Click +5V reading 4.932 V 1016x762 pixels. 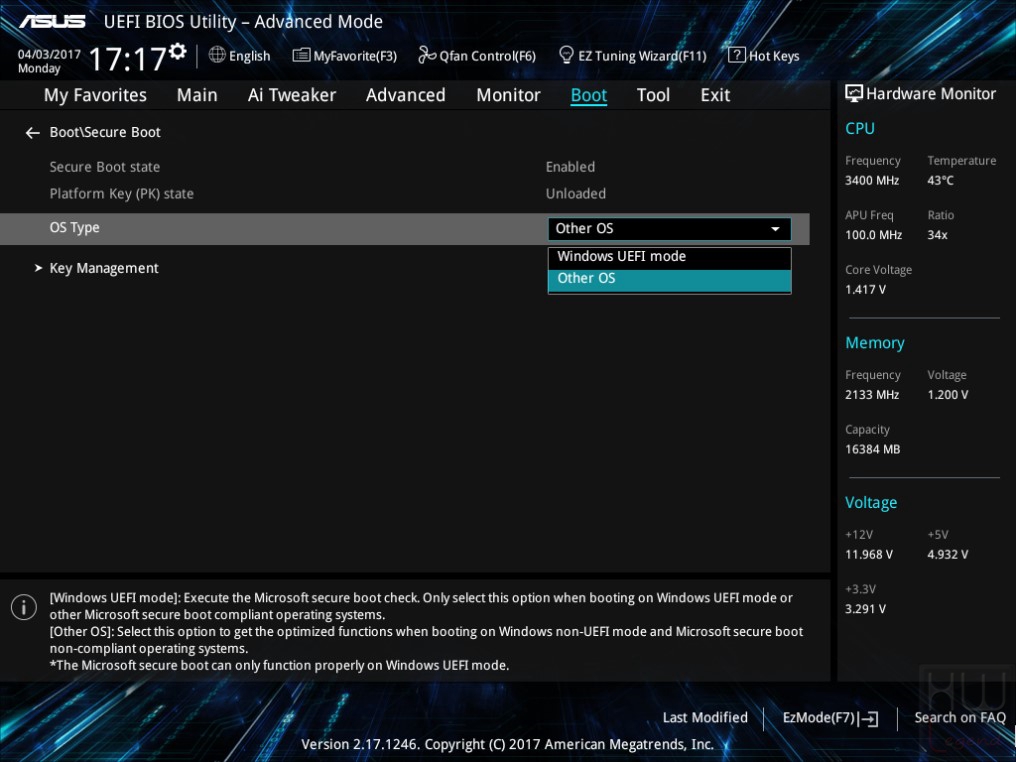click(x=947, y=555)
